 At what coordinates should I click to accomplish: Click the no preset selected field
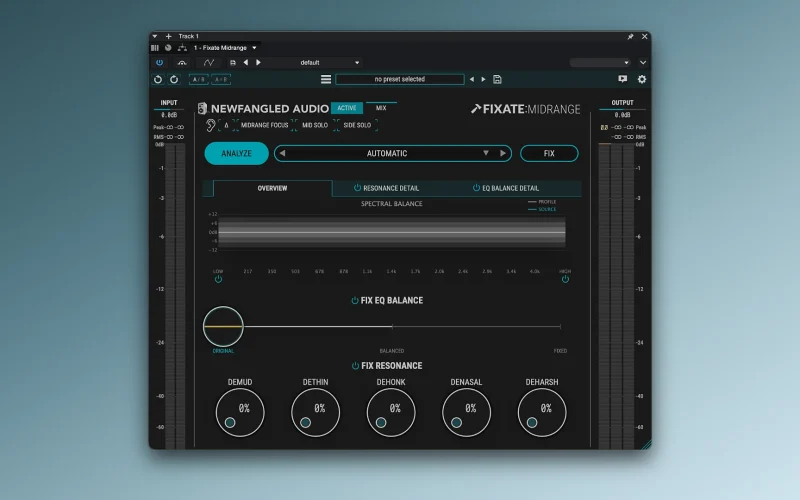399,79
